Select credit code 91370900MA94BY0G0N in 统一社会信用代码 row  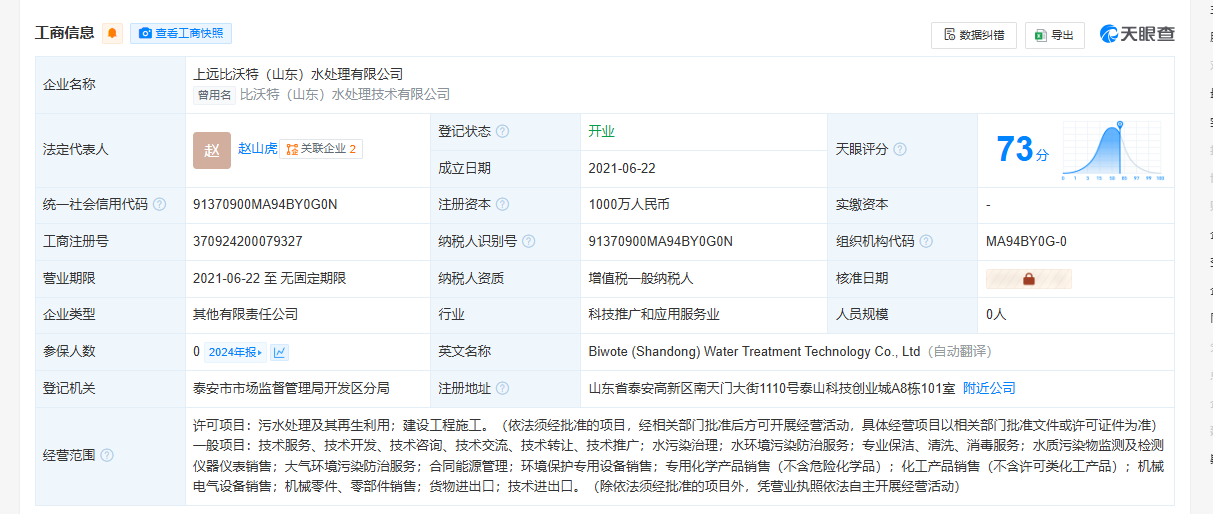265,204
